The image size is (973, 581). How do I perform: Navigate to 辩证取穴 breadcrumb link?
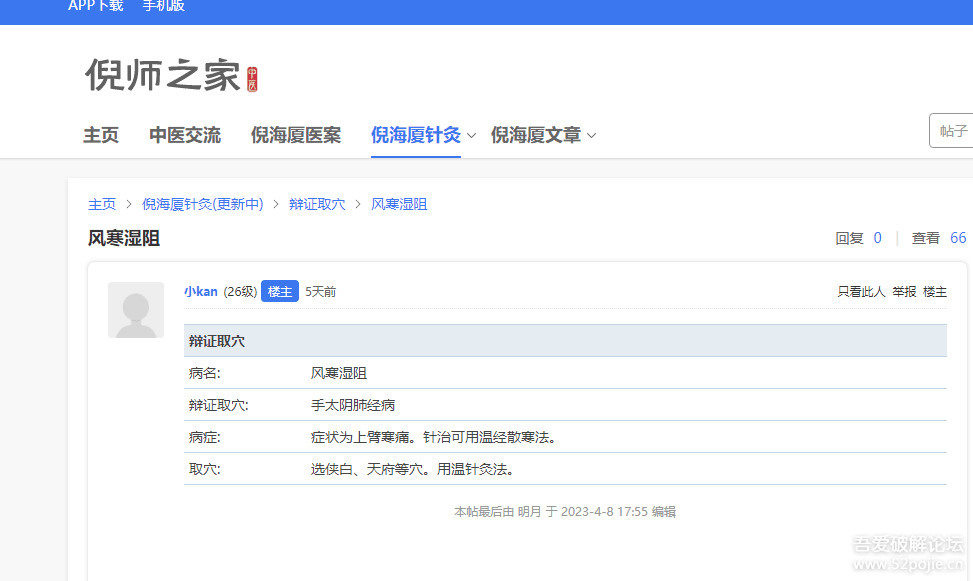[x=317, y=204]
